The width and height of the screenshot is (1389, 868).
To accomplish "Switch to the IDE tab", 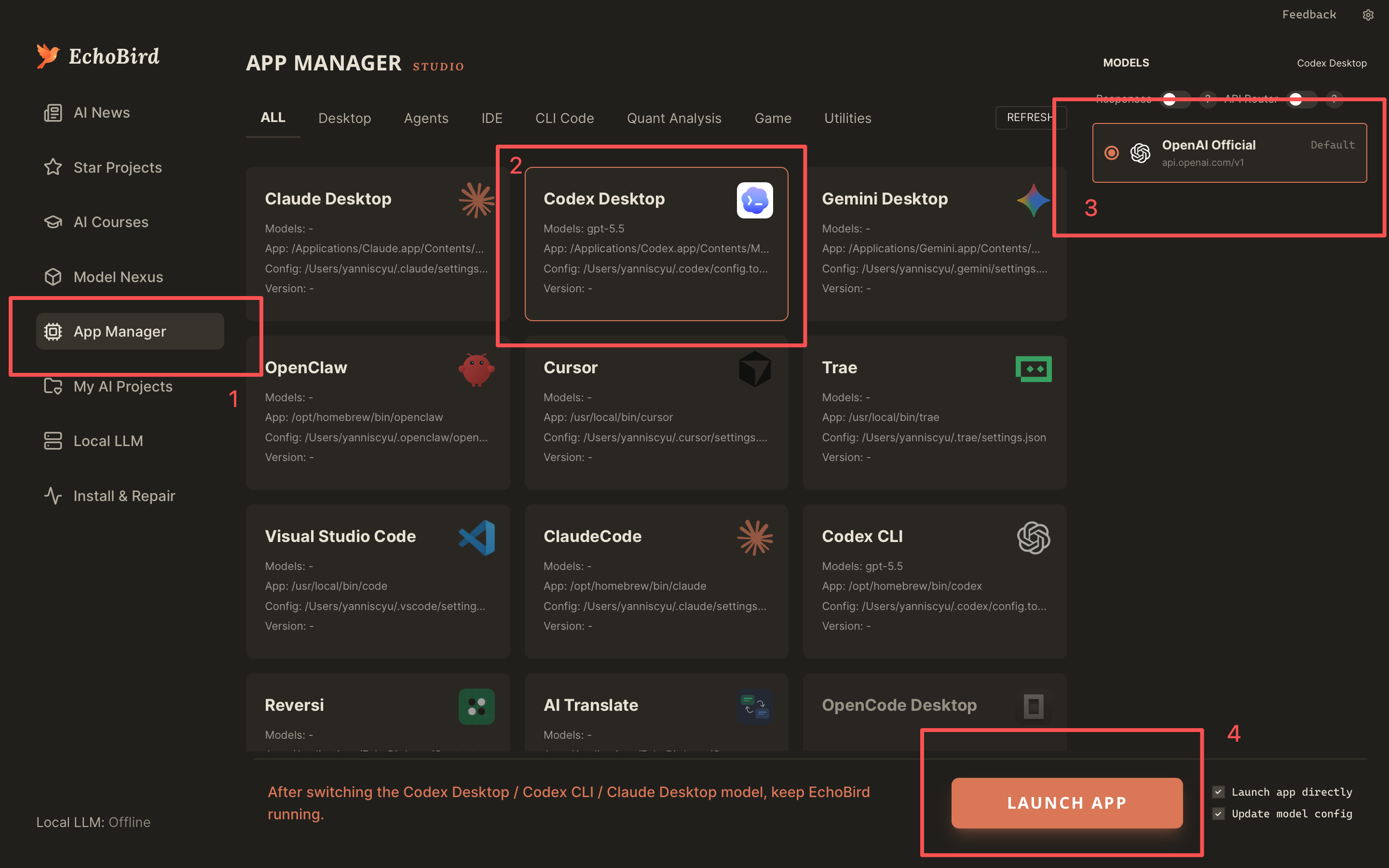I will tap(492, 118).
